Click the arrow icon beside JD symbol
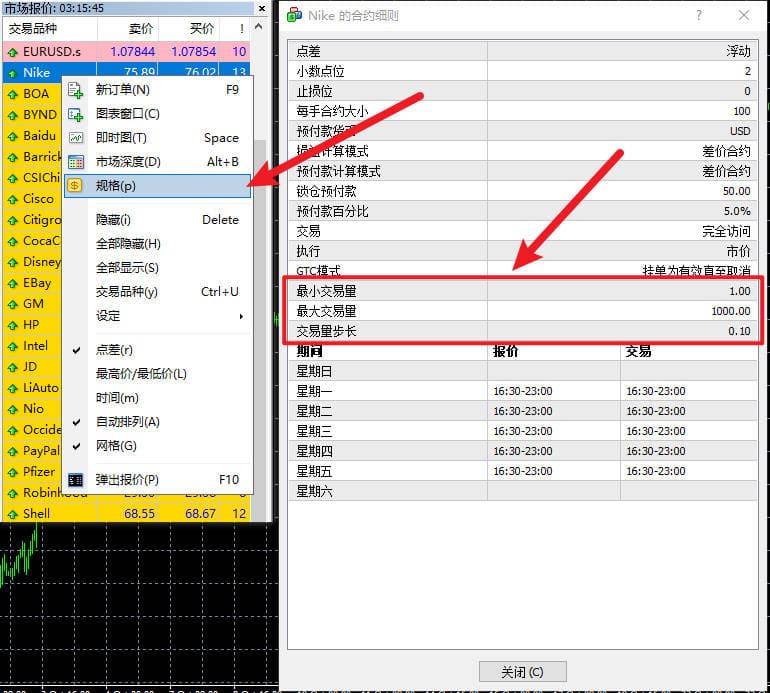 tap(13, 367)
